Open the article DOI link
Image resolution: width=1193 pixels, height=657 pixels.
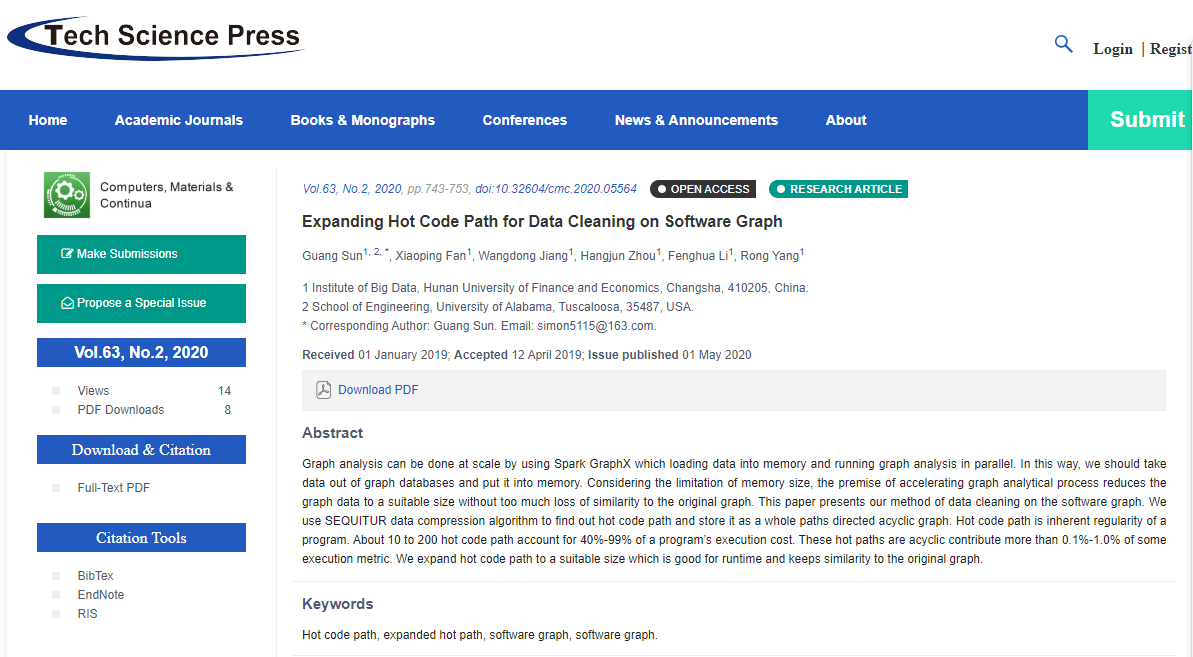tap(555, 189)
